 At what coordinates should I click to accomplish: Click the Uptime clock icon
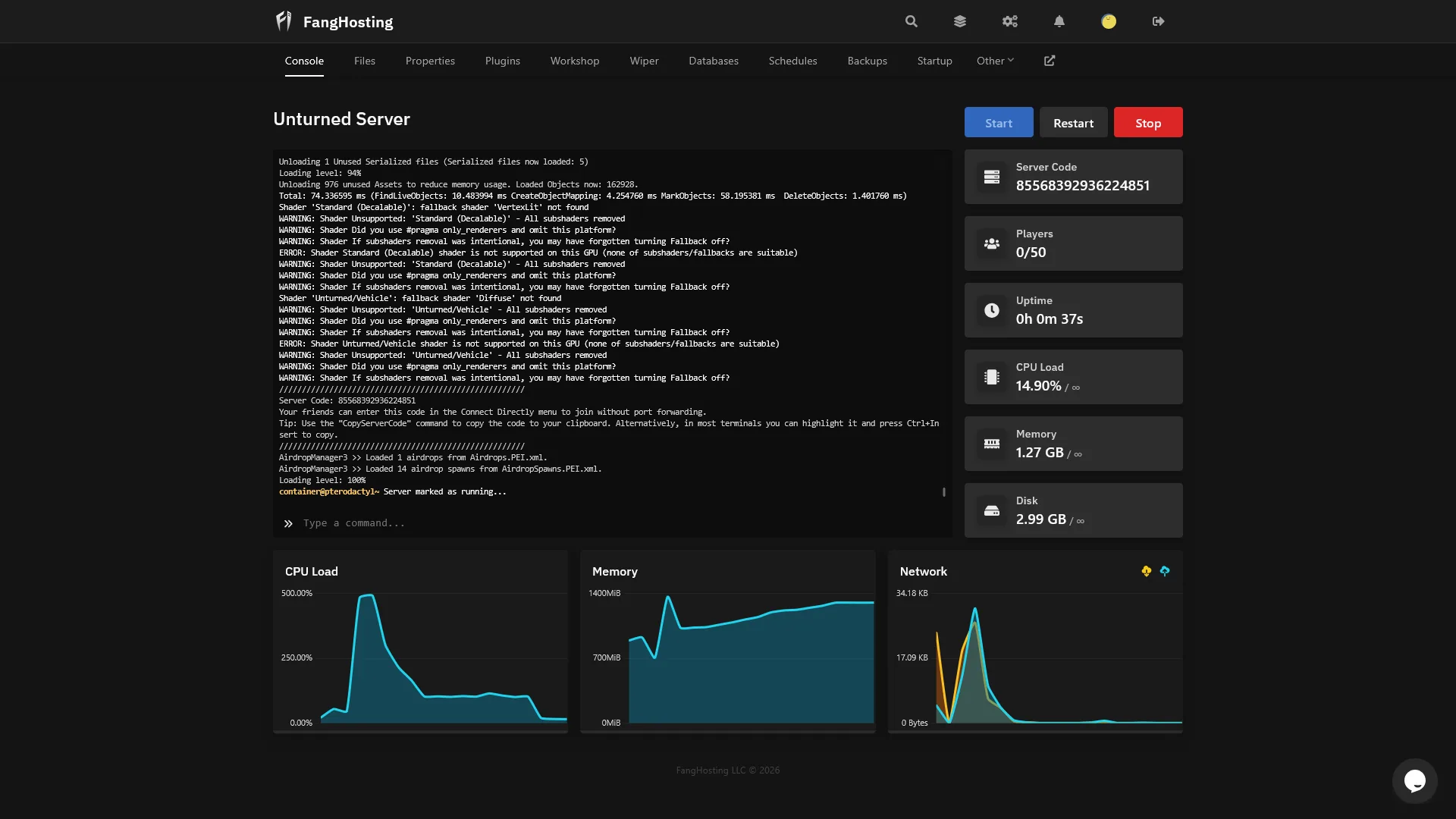tap(992, 310)
